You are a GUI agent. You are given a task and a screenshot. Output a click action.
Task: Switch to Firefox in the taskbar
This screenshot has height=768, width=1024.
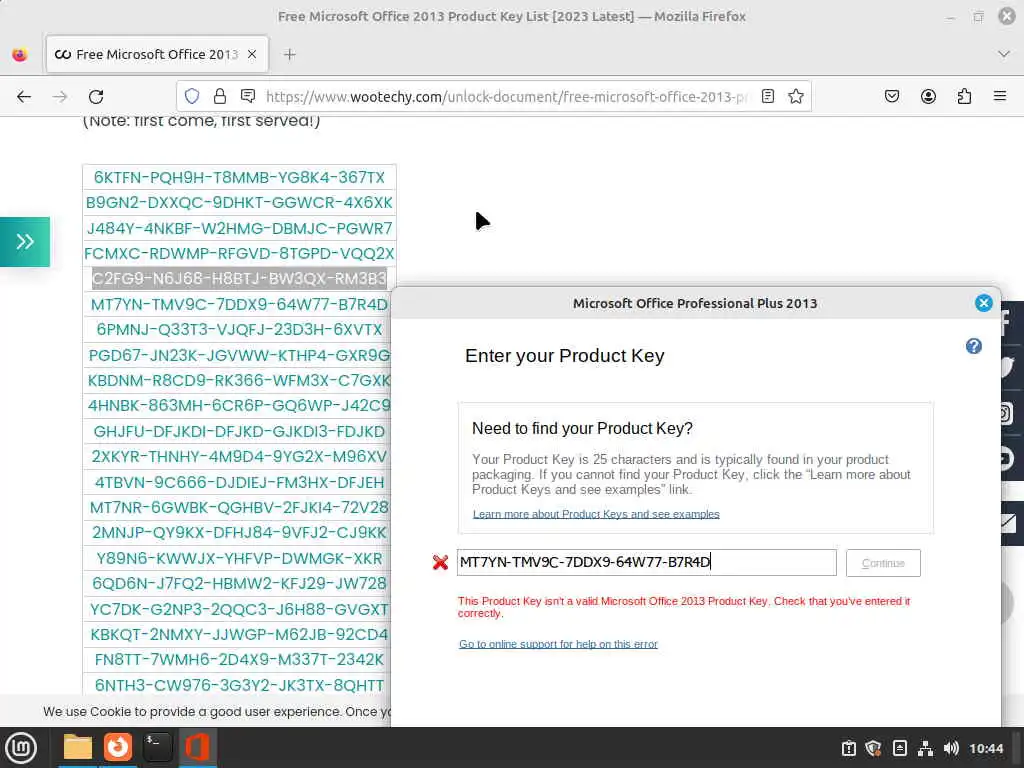pyautogui.click(x=118, y=747)
